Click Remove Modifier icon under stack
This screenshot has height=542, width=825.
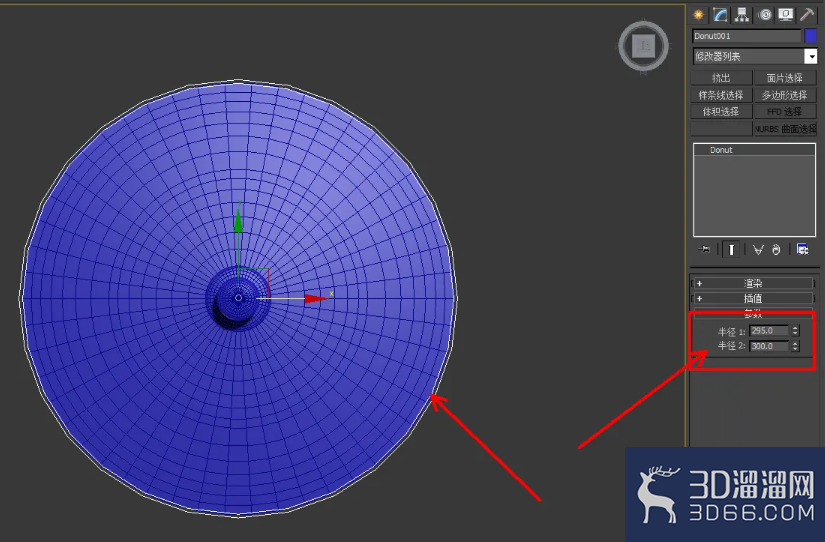(x=777, y=249)
